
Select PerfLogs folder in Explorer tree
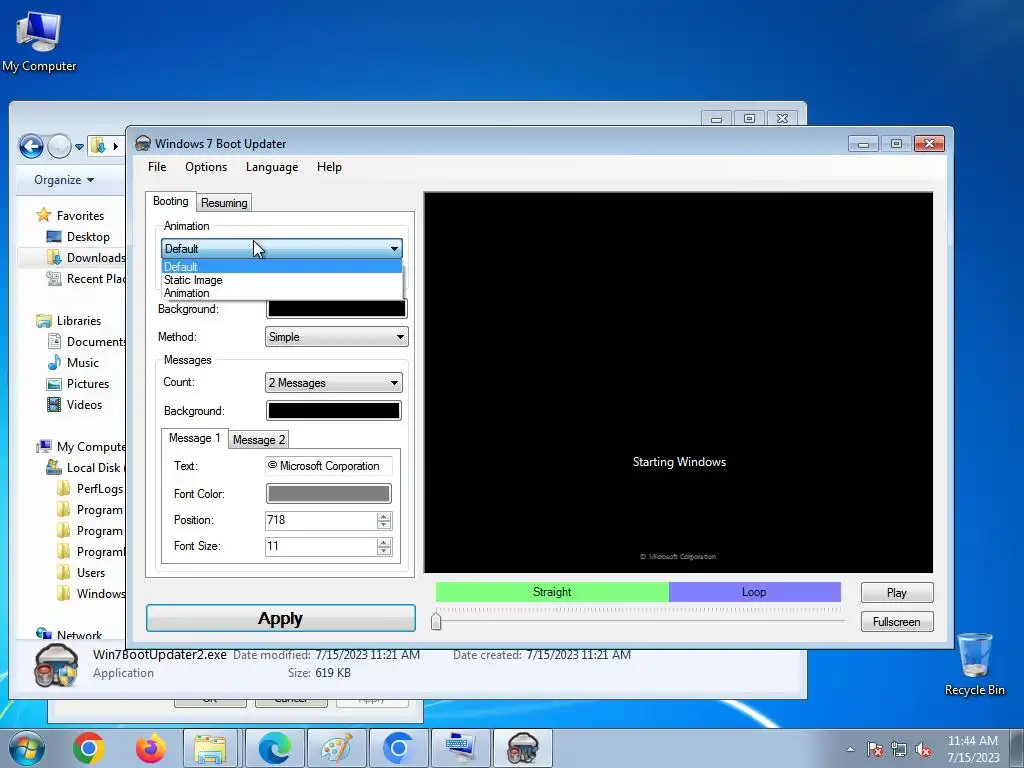90,489
